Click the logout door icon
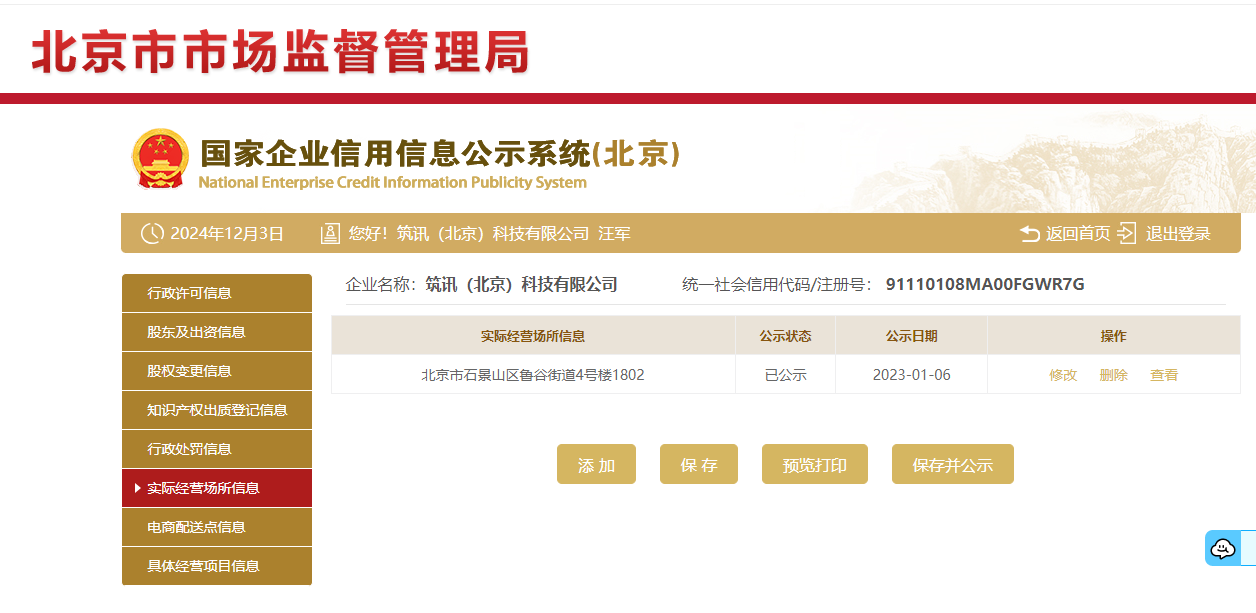This screenshot has height=613, width=1256. pyautogui.click(x=1127, y=233)
